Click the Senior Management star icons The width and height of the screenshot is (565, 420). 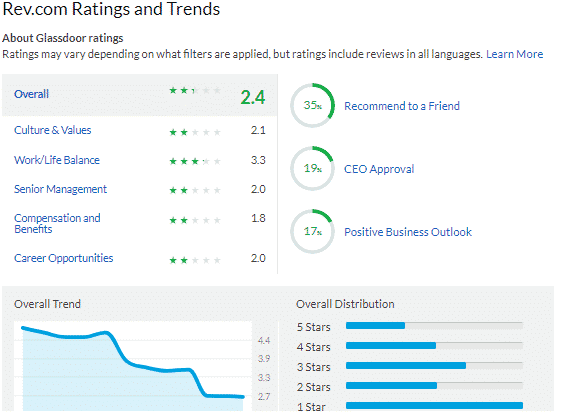(x=195, y=190)
